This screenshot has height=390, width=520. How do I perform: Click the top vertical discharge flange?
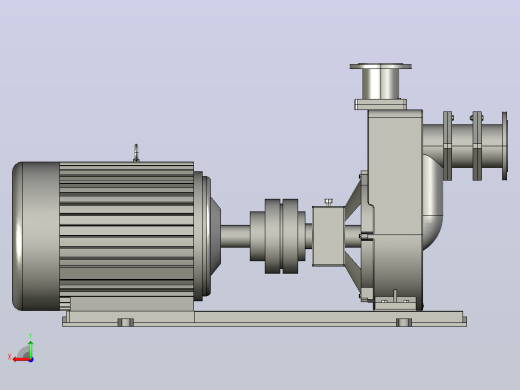(381, 67)
